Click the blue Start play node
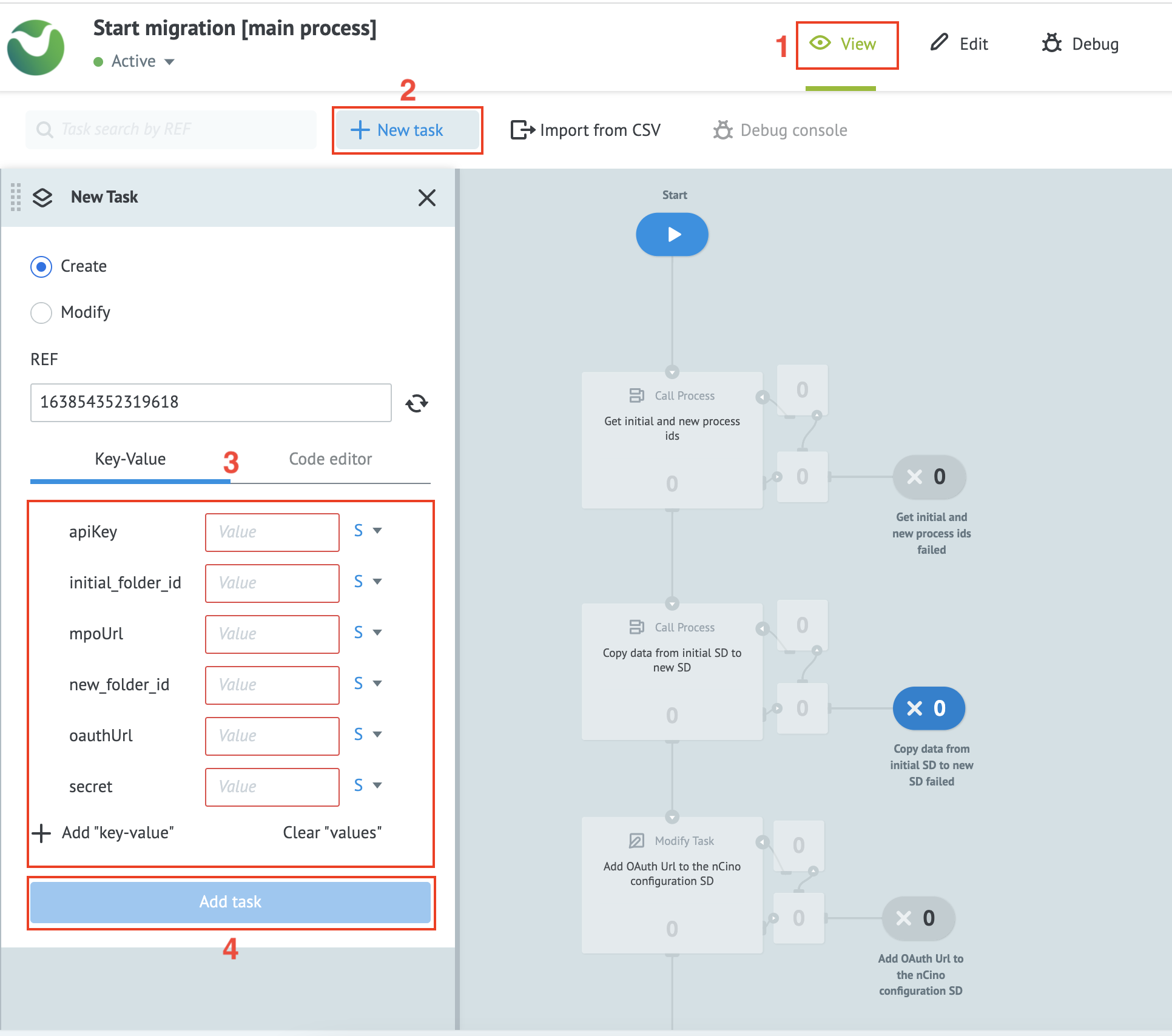Screen dimensions: 1172x1036 [x=672, y=235]
